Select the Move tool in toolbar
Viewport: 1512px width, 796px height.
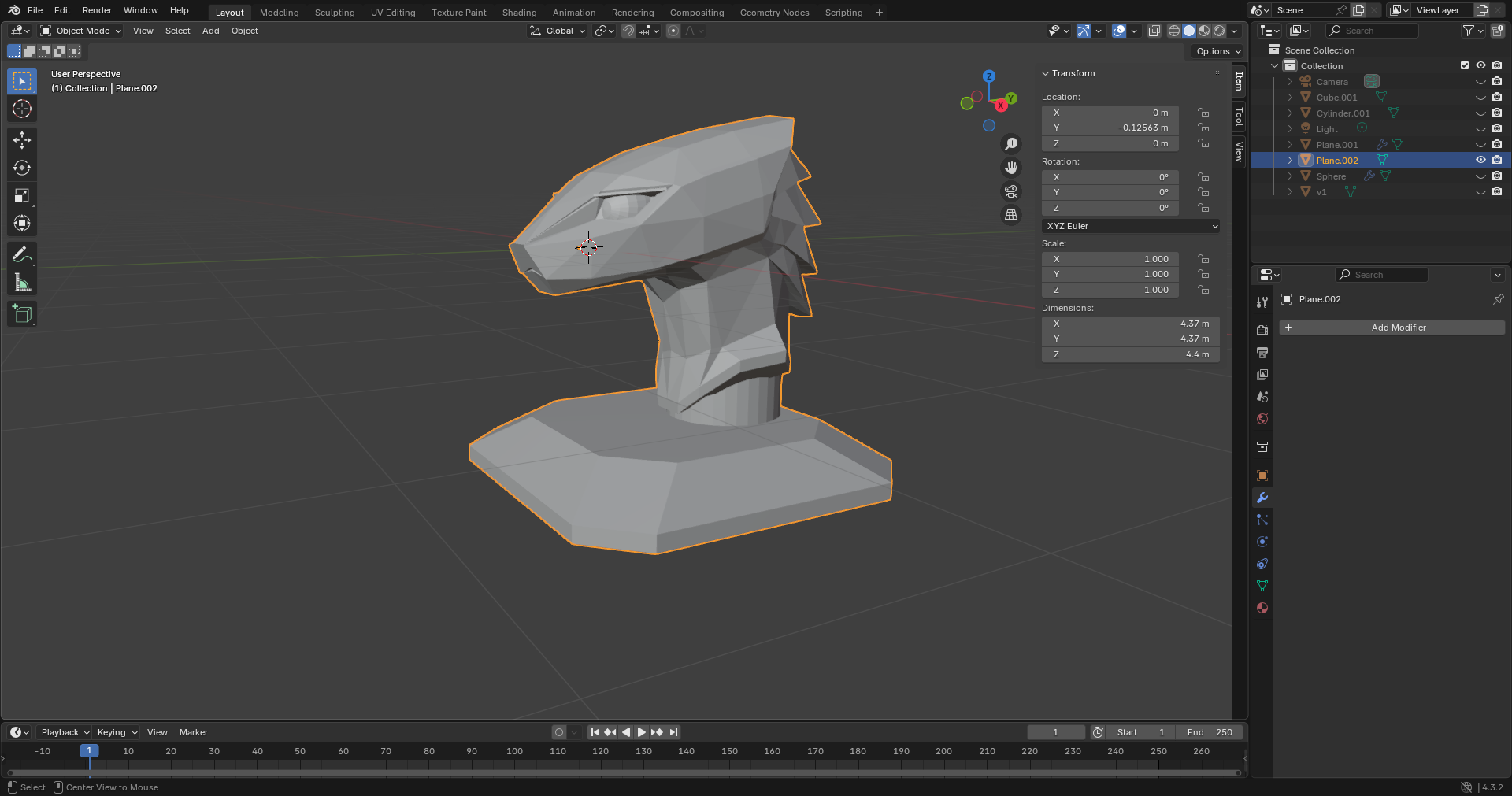tap(22, 140)
